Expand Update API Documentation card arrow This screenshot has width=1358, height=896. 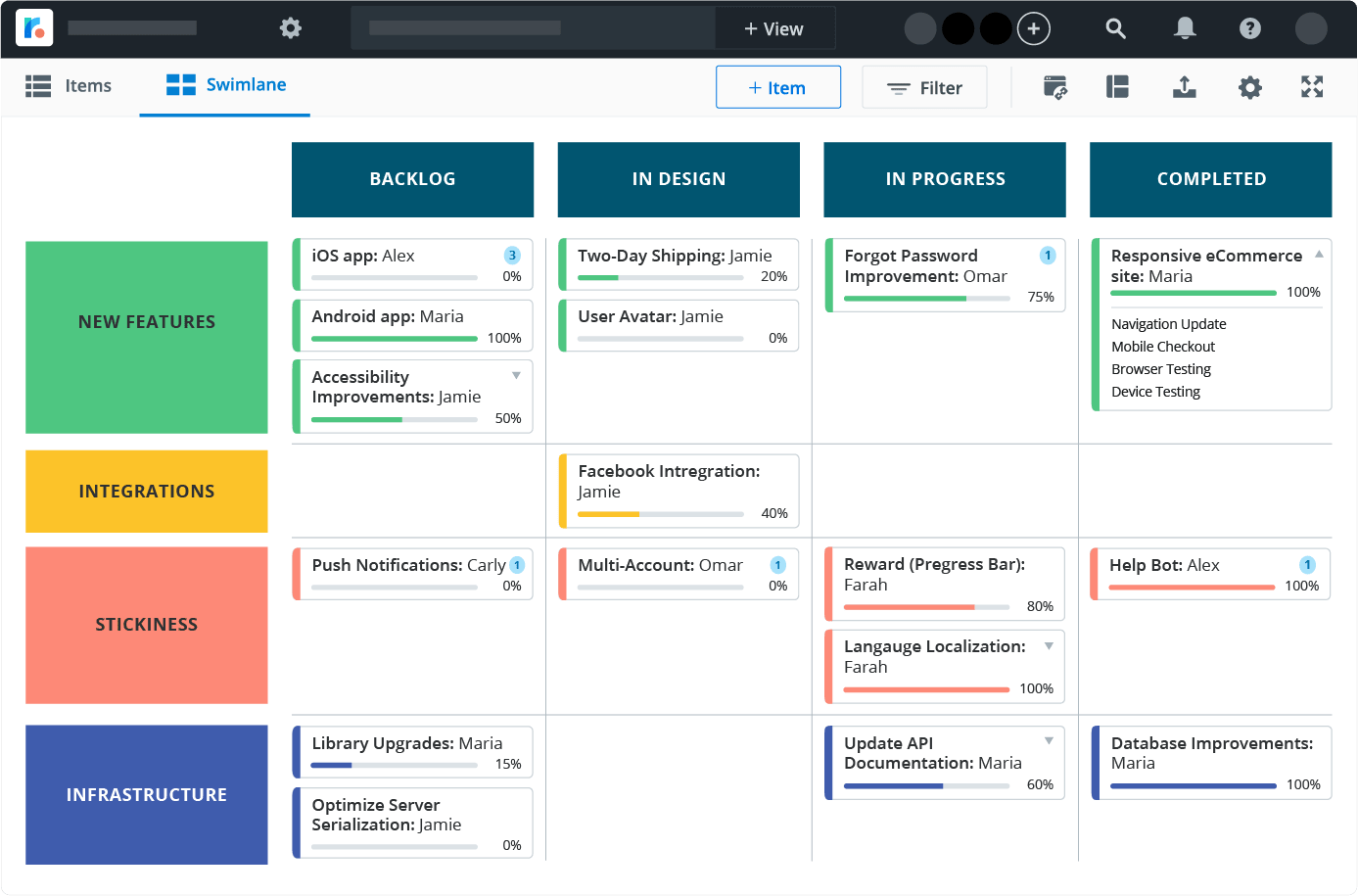coord(1049,741)
